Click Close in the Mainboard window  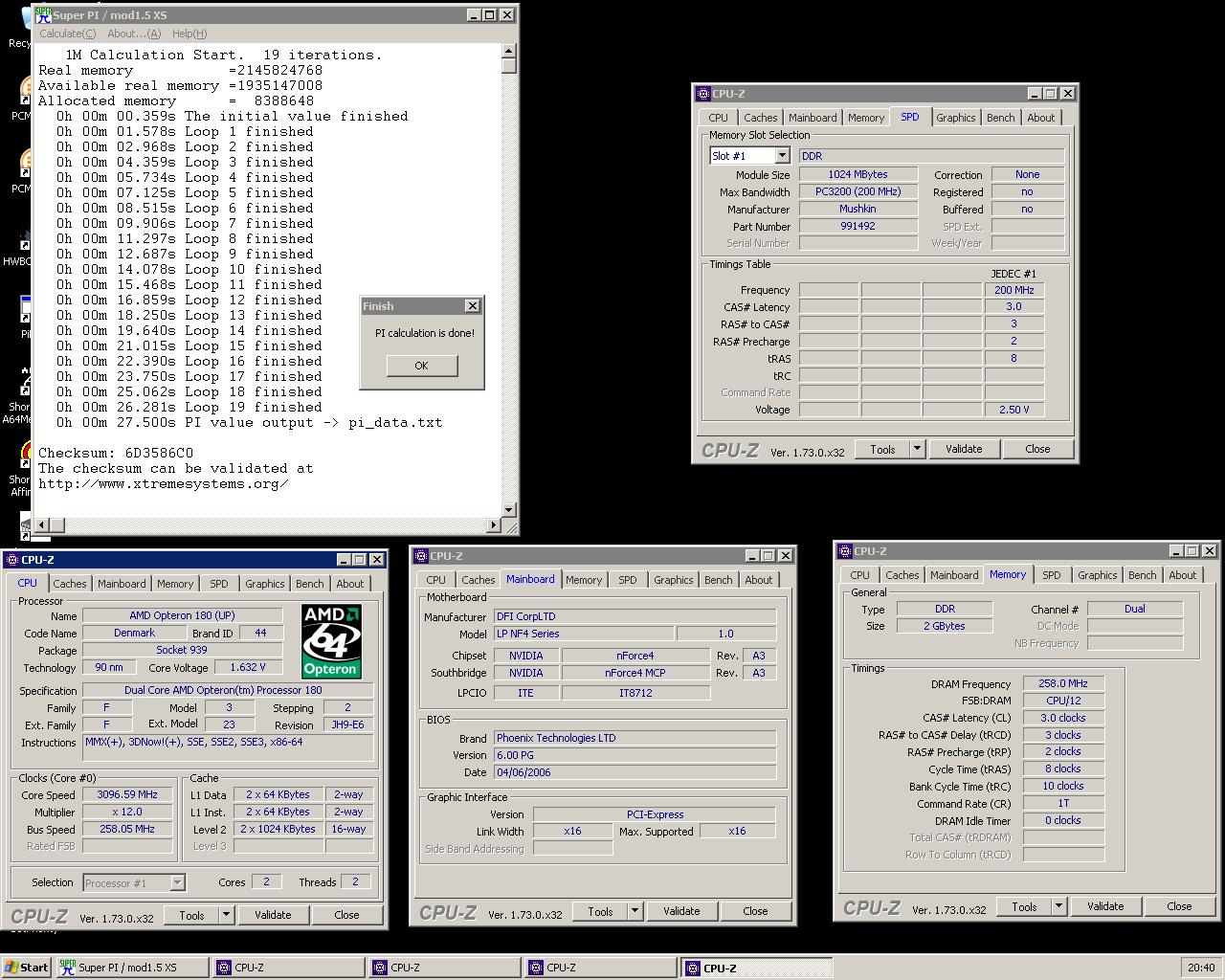tap(755, 911)
